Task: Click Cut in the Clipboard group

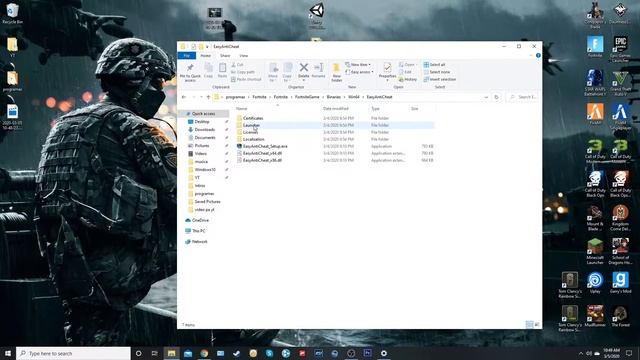Action: (238, 64)
